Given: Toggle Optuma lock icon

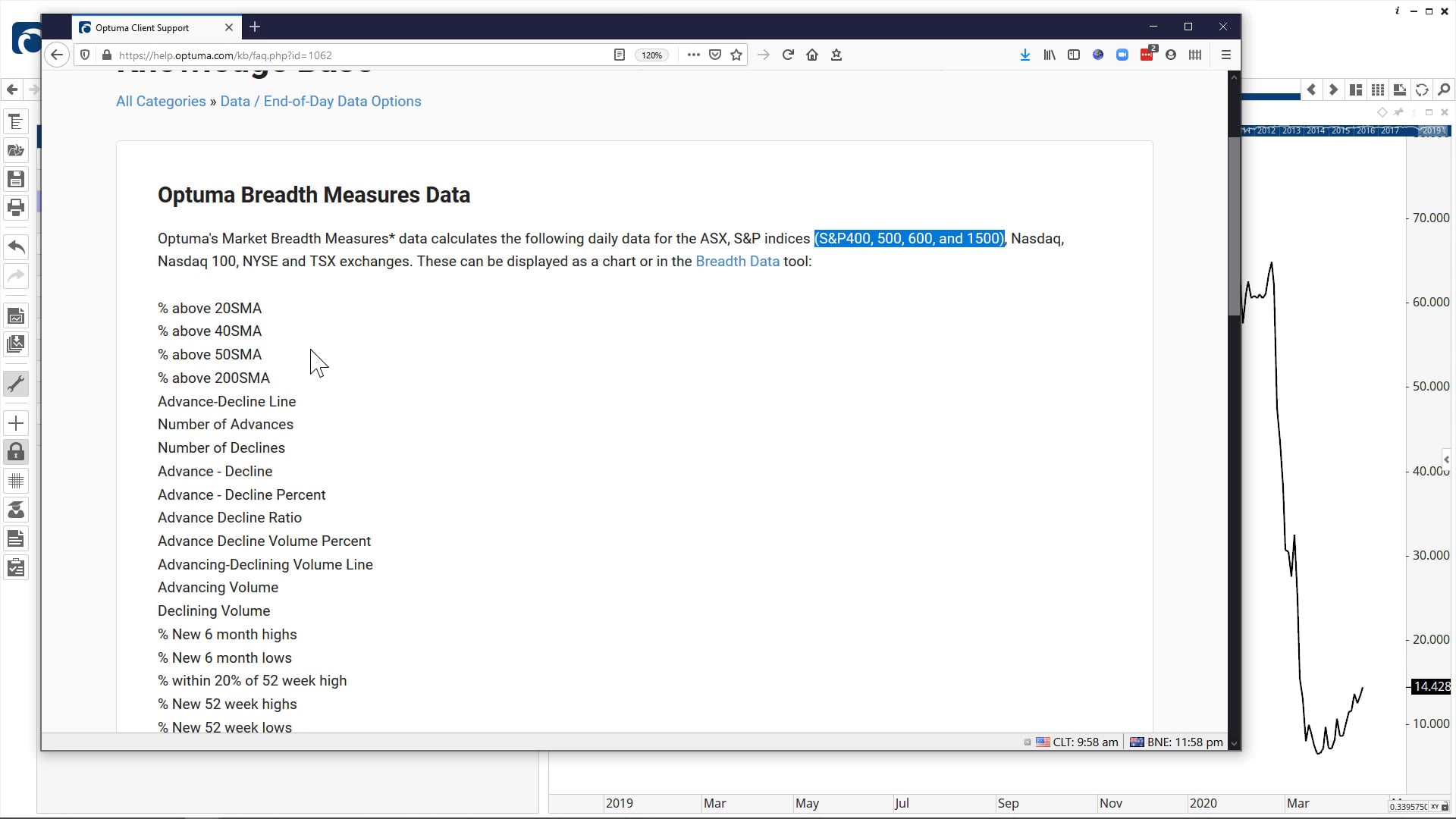Looking at the screenshot, I should pyautogui.click(x=16, y=452).
